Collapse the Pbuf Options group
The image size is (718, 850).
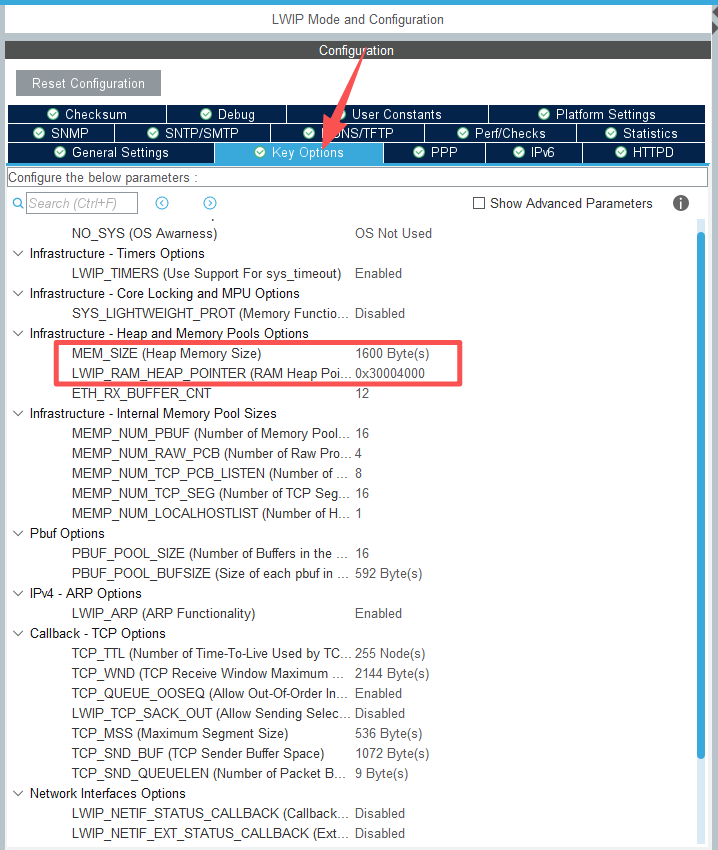click(x=18, y=533)
